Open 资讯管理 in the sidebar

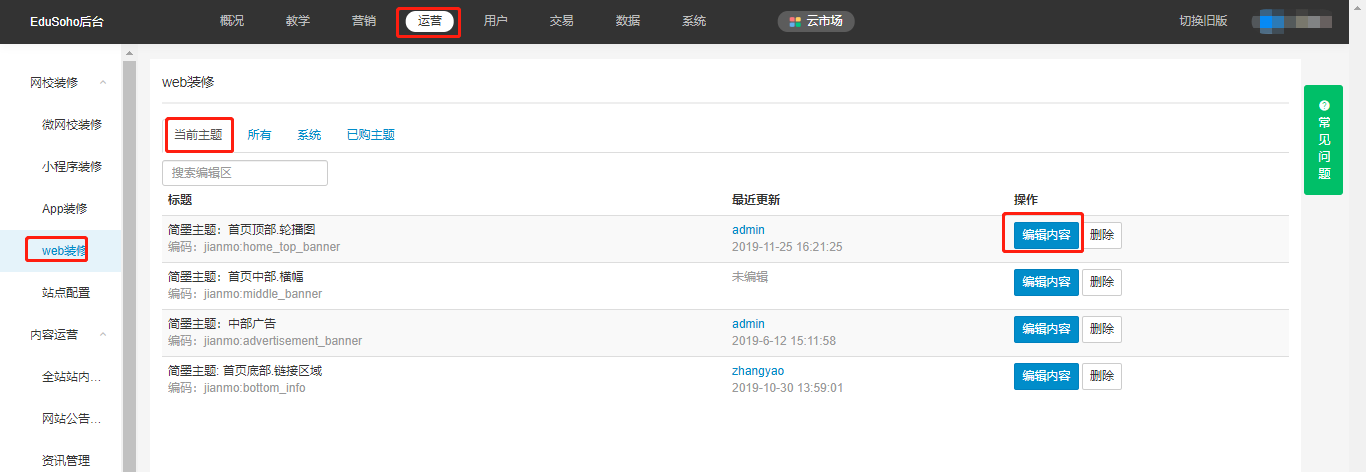66,461
